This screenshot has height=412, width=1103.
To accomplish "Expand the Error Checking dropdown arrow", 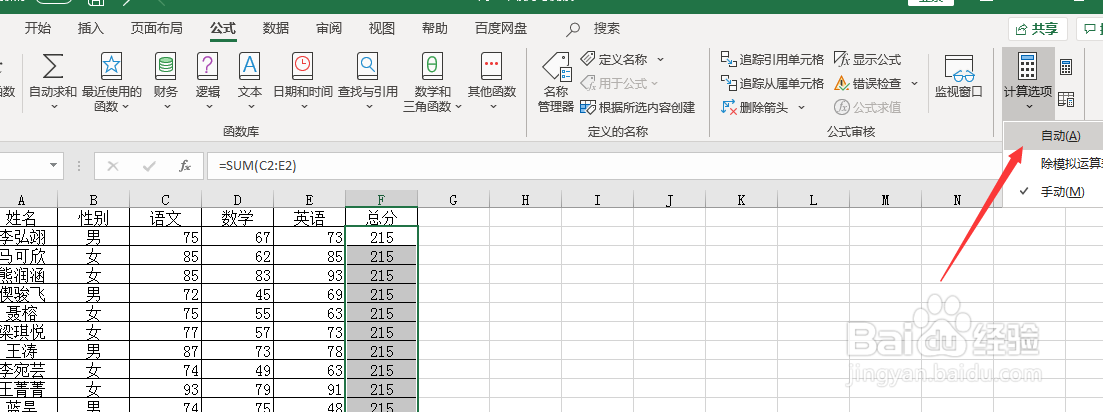I will pos(914,84).
